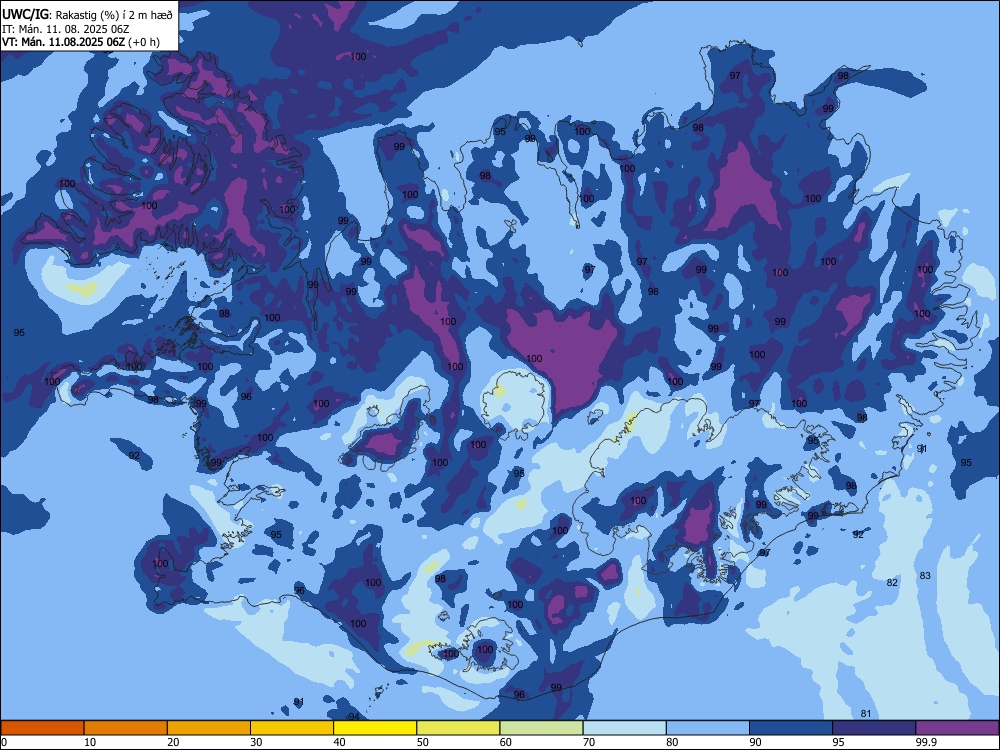
Task: Click the 40–50 bright yellow legend swatch
Action: click(x=375, y=728)
